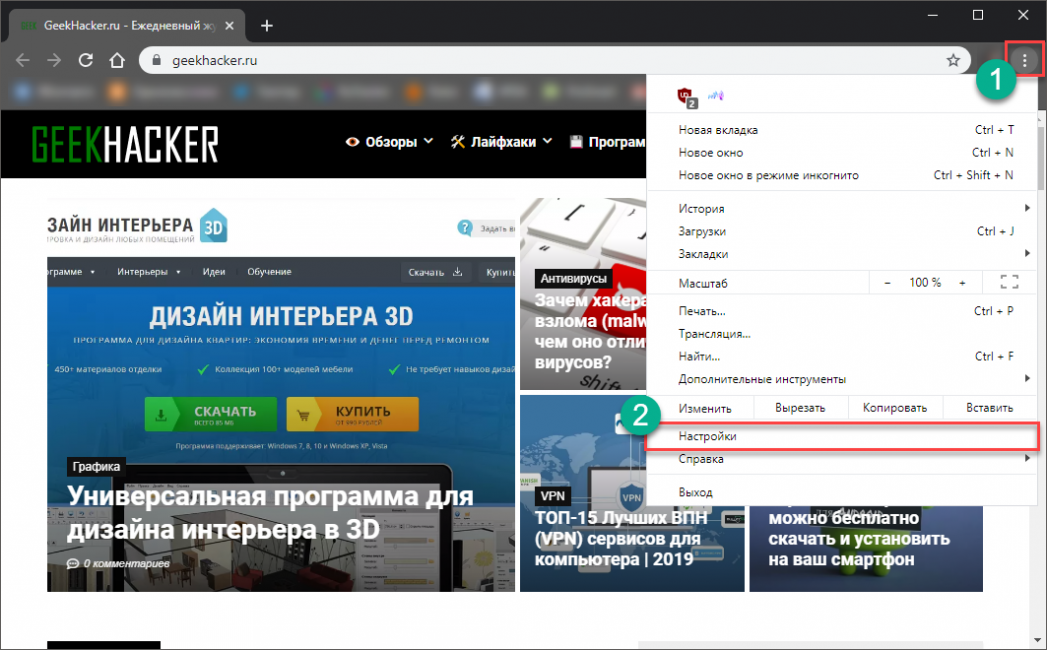Open a new tab with plus icon
The image size is (1047, 650).
coord(266,25)
